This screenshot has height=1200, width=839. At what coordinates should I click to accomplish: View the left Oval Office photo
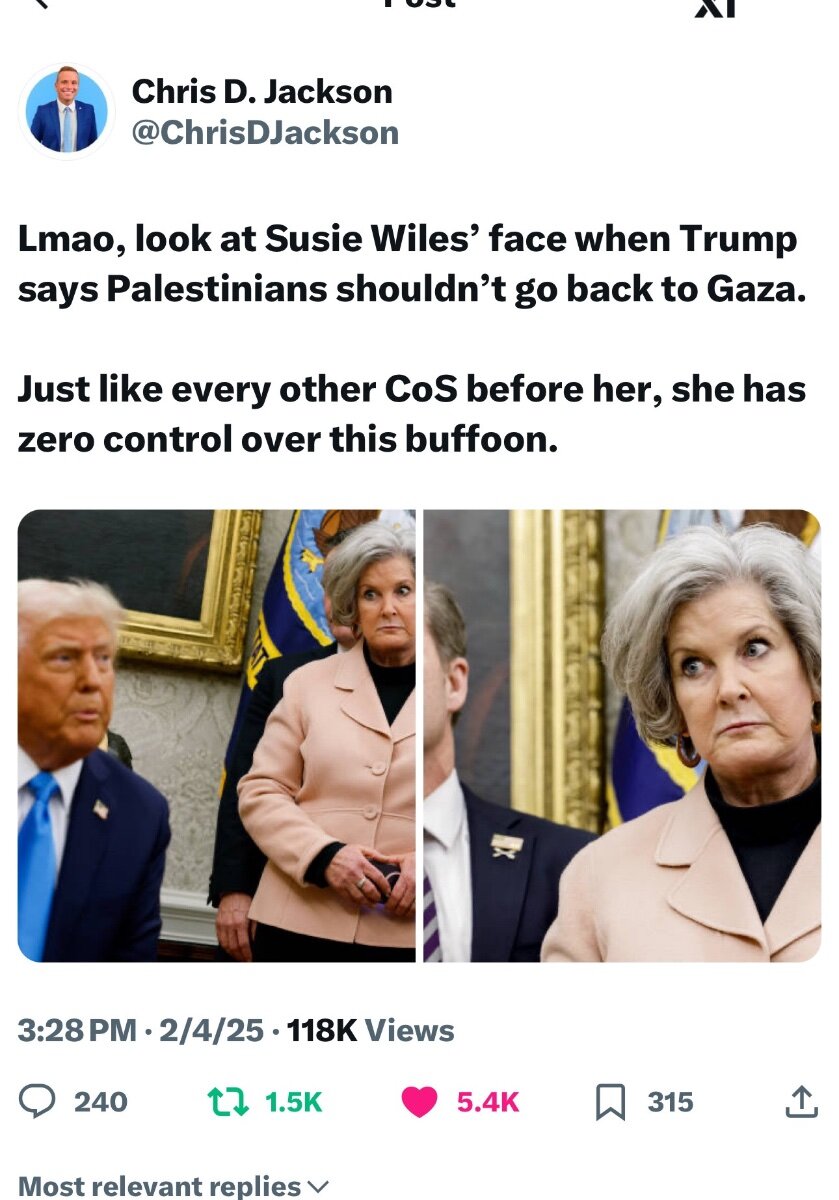pyautogui.click(x=217, y=736)
